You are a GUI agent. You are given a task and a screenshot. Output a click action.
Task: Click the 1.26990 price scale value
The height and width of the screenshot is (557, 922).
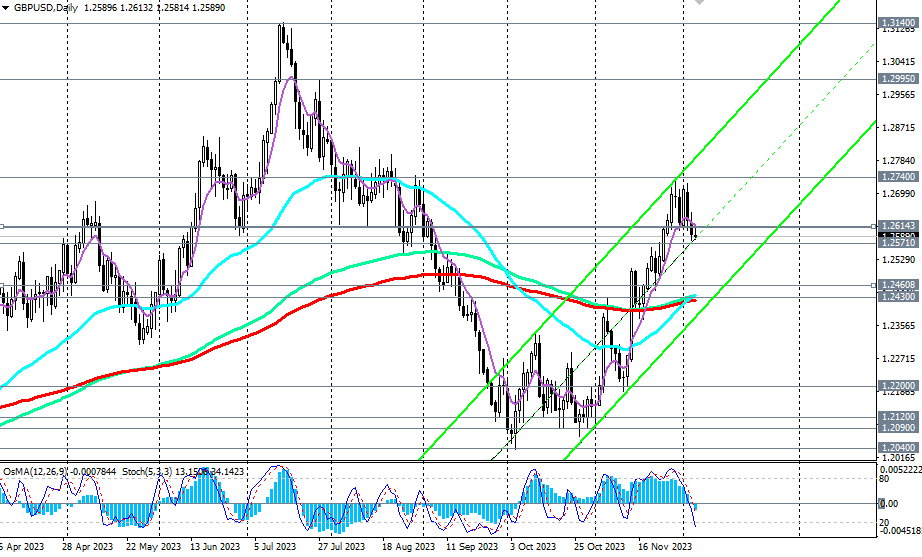(898, 194)
